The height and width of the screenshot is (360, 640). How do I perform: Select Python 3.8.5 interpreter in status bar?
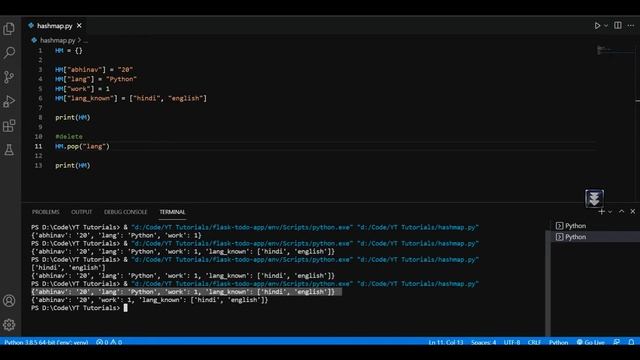point(46,342)
